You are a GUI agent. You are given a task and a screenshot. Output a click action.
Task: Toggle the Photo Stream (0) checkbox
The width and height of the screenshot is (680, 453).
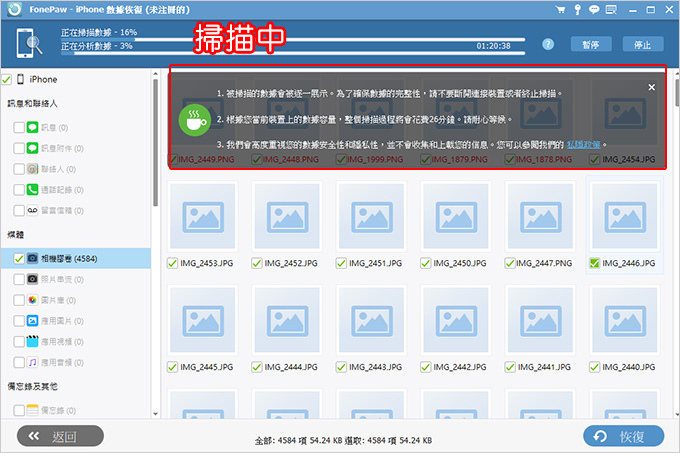[x=19, y=279]
